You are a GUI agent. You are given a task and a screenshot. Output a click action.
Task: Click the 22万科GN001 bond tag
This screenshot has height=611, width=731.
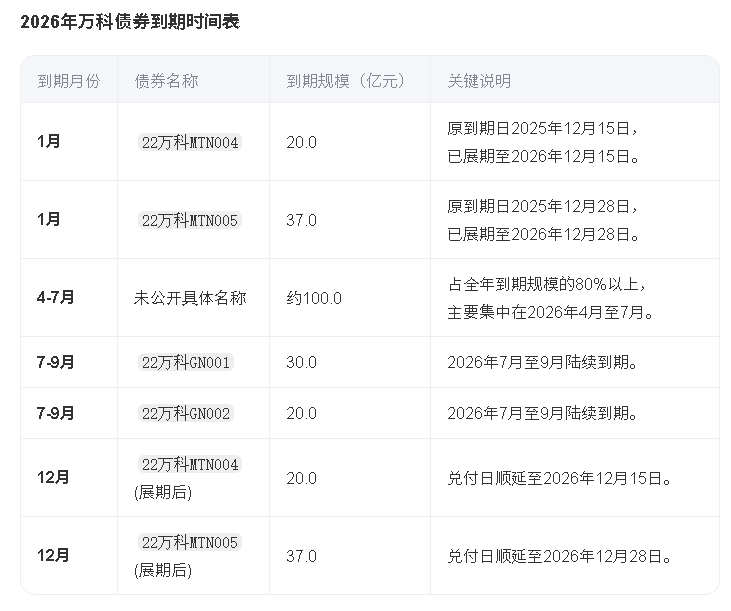[x=186, y=362]
